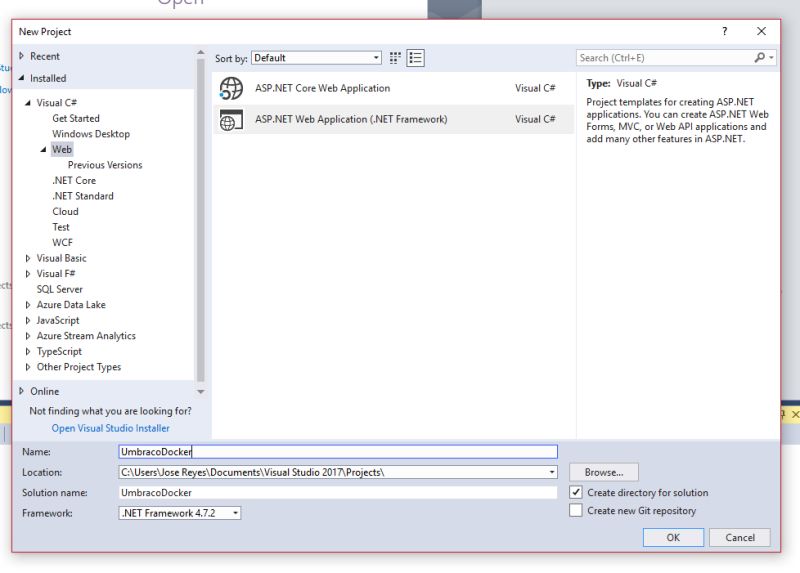Expand the Visual Basic node

pyautogui.click(x=28, y=258)
